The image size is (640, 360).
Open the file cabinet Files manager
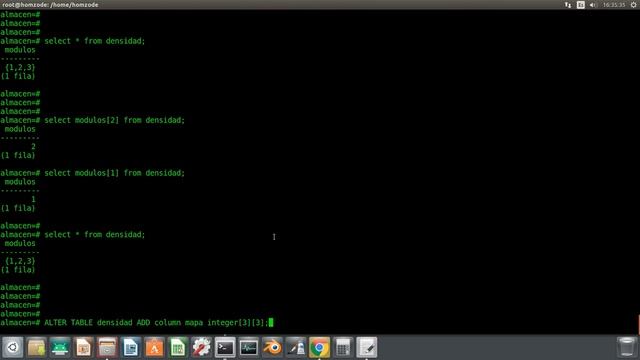107,347
